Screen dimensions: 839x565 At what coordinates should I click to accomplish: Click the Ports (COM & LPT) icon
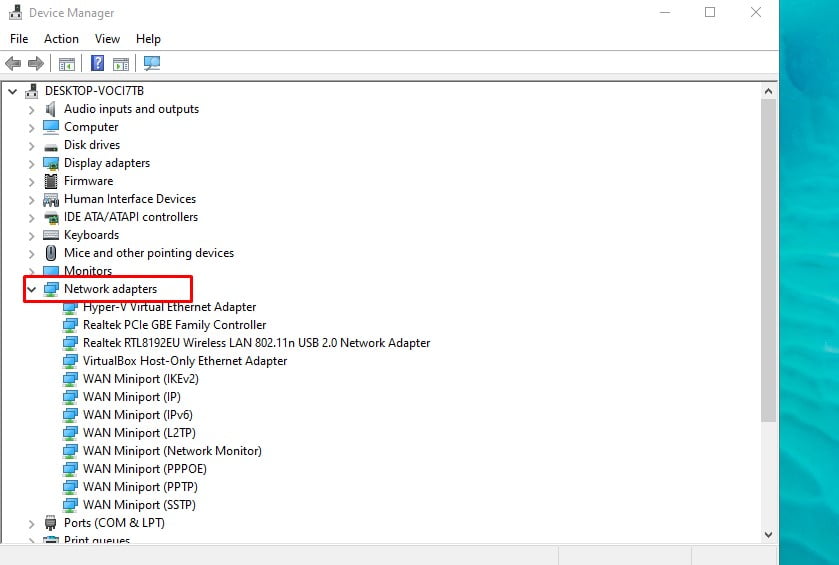click(51, 523)
